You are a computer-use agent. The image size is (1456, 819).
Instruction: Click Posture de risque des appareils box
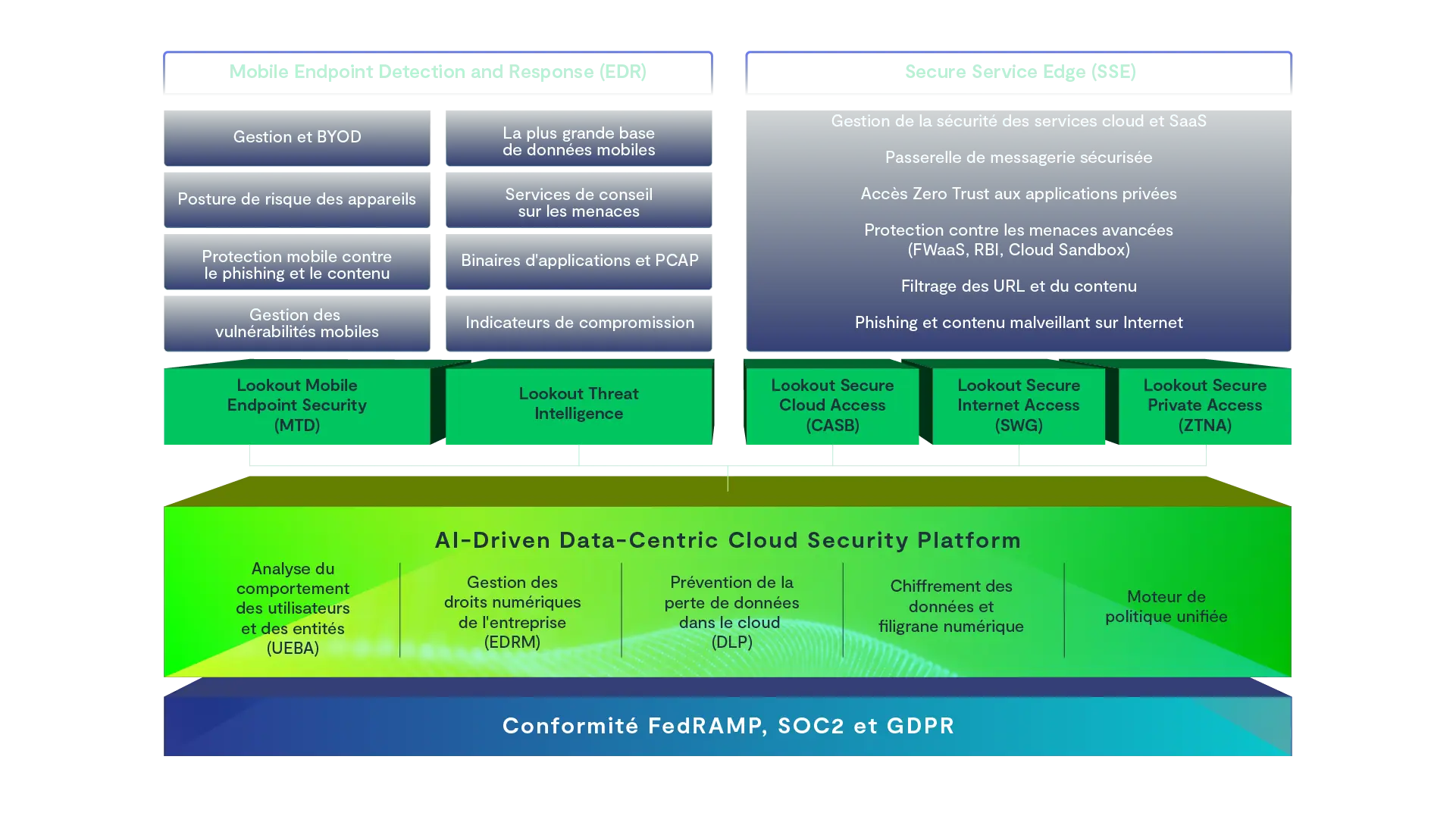[x=297, y=200]
